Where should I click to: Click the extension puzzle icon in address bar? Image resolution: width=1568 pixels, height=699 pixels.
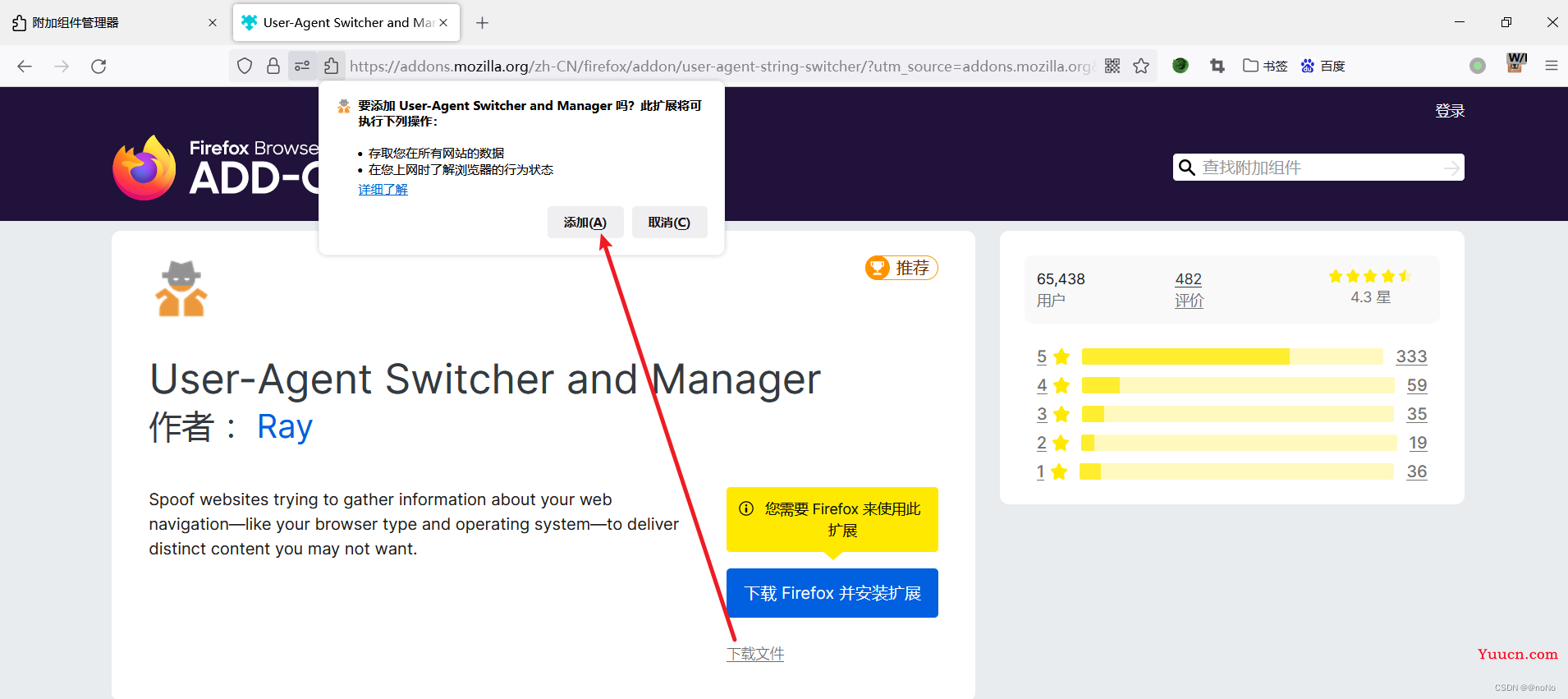(x=331, y=66)
